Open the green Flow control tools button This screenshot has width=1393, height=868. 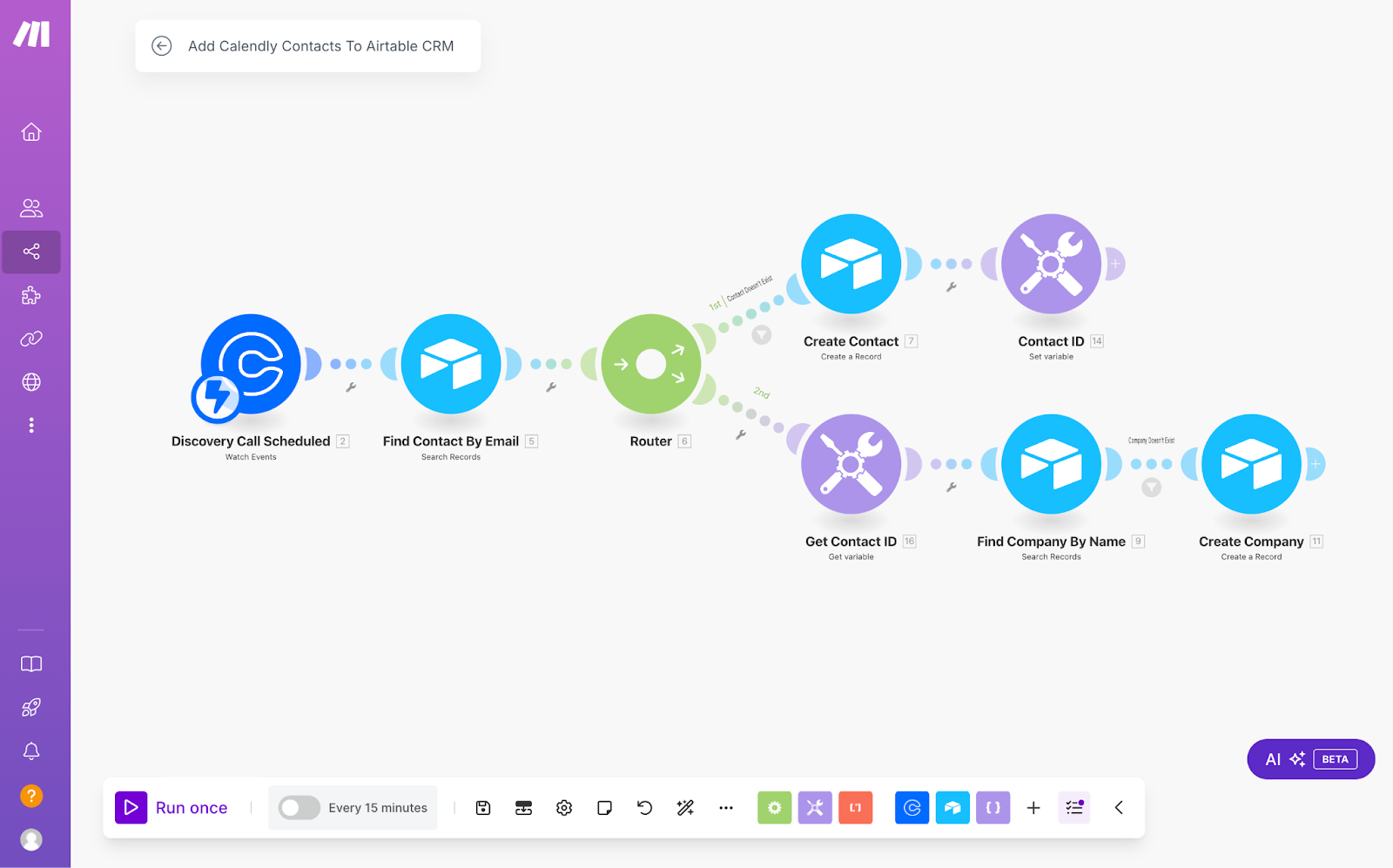[x=775, y=808]
